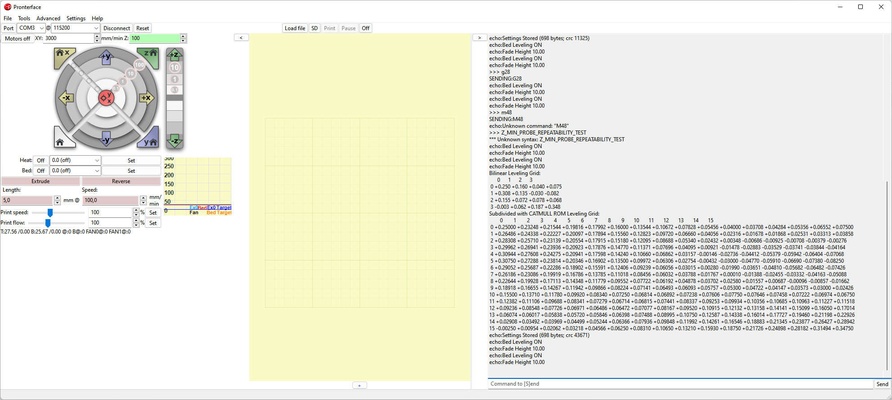
Task: Send the console command
Action: (x=882, y=384)
